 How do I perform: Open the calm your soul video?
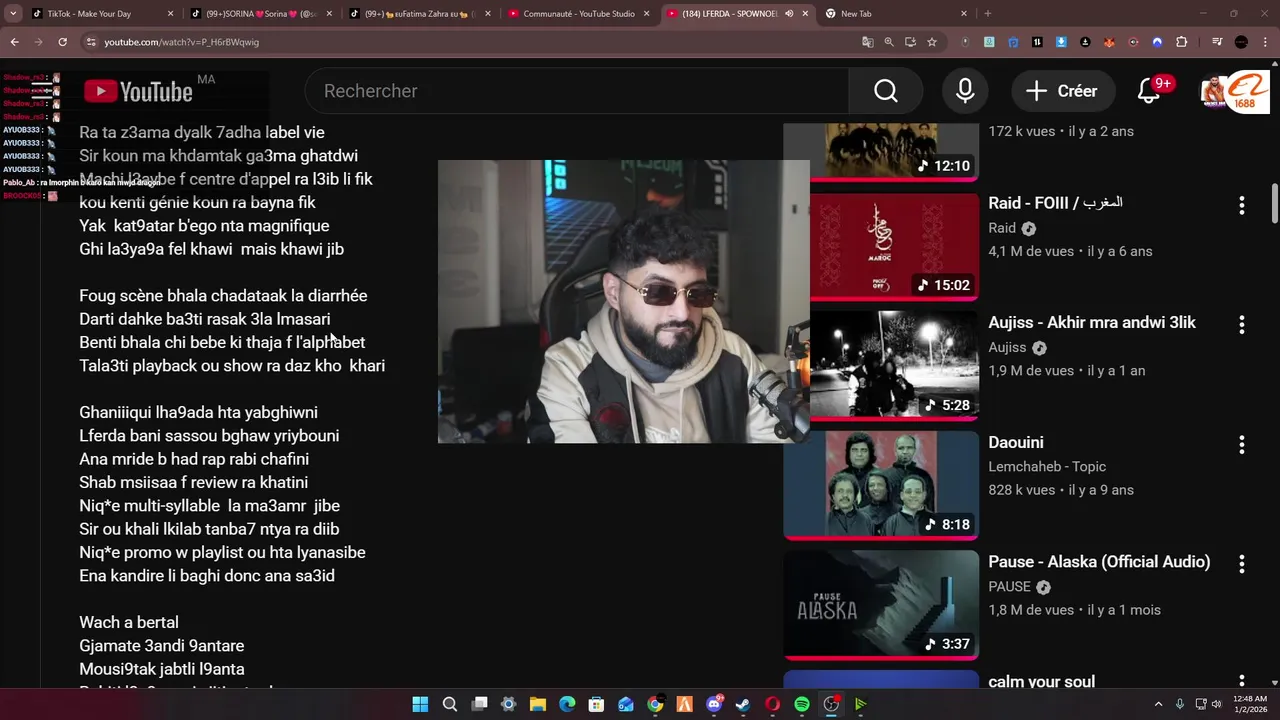click(x=1041, y=681)
